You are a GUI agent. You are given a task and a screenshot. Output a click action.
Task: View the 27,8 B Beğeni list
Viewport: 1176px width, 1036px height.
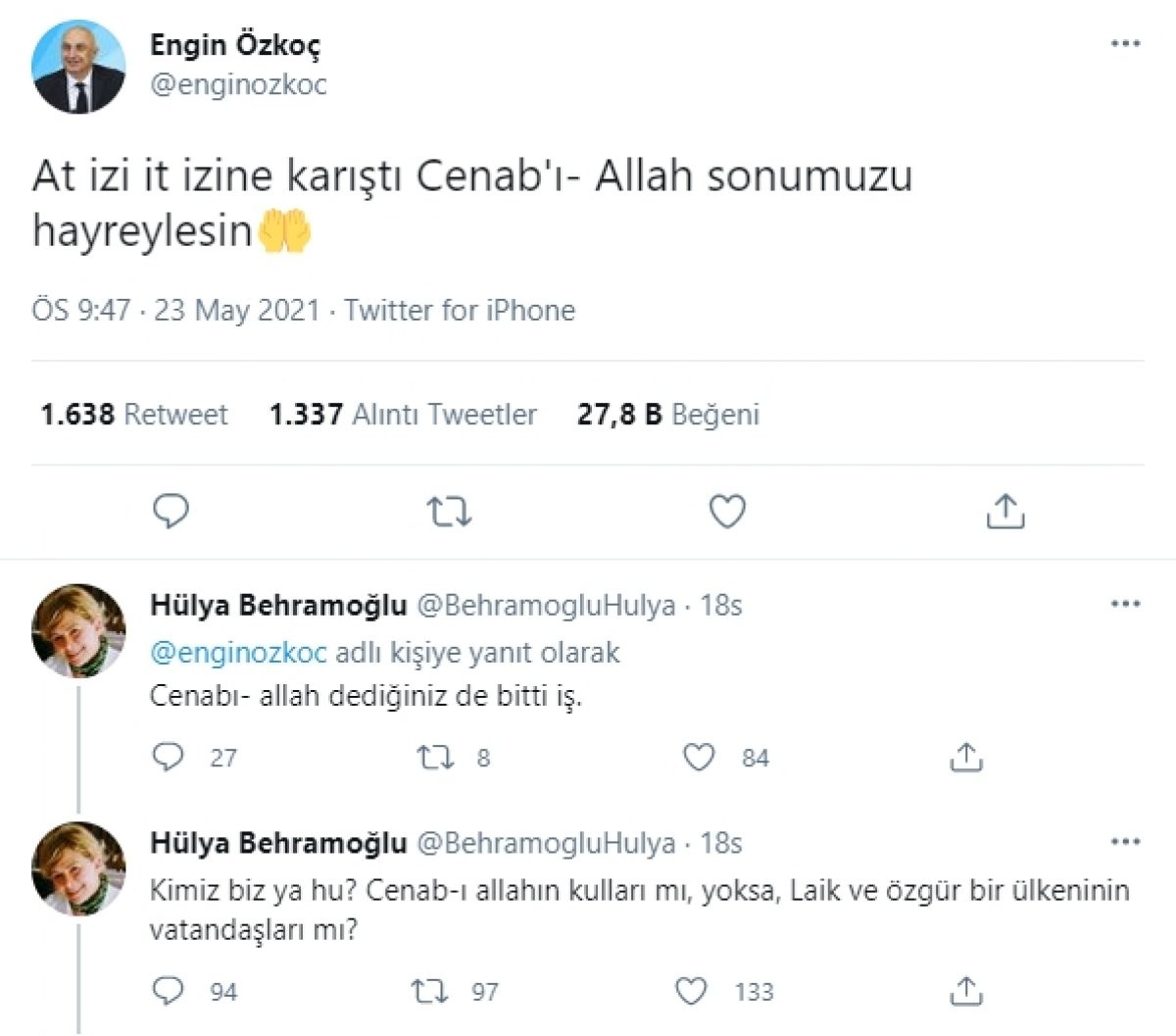click(x=667, y=415)
